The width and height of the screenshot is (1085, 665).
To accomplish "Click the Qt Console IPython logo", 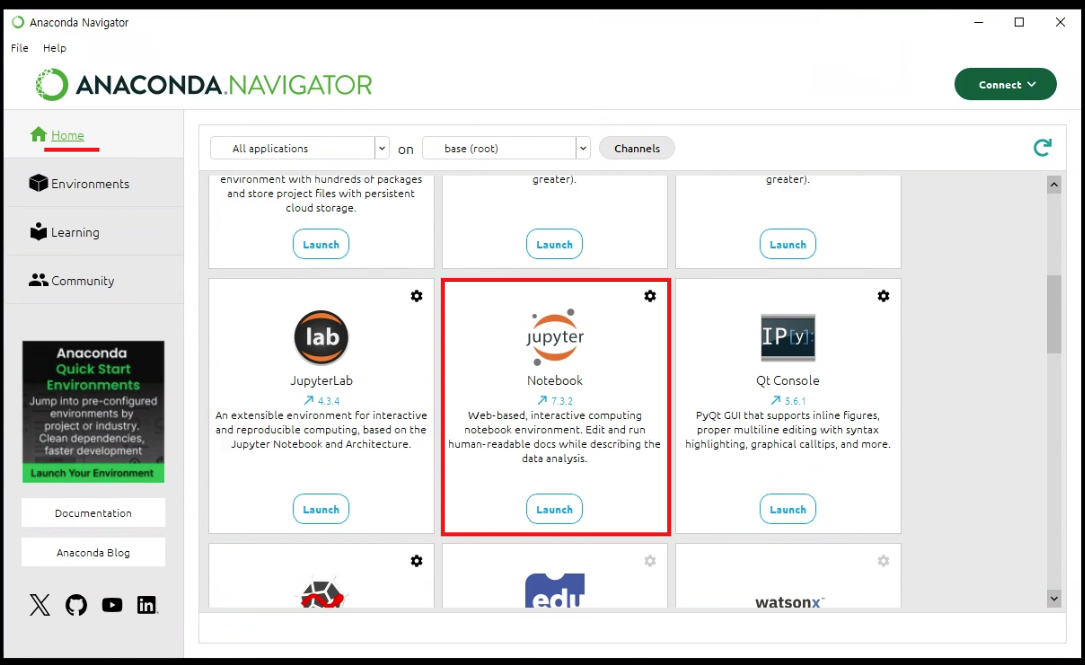I will coord(787,337).
